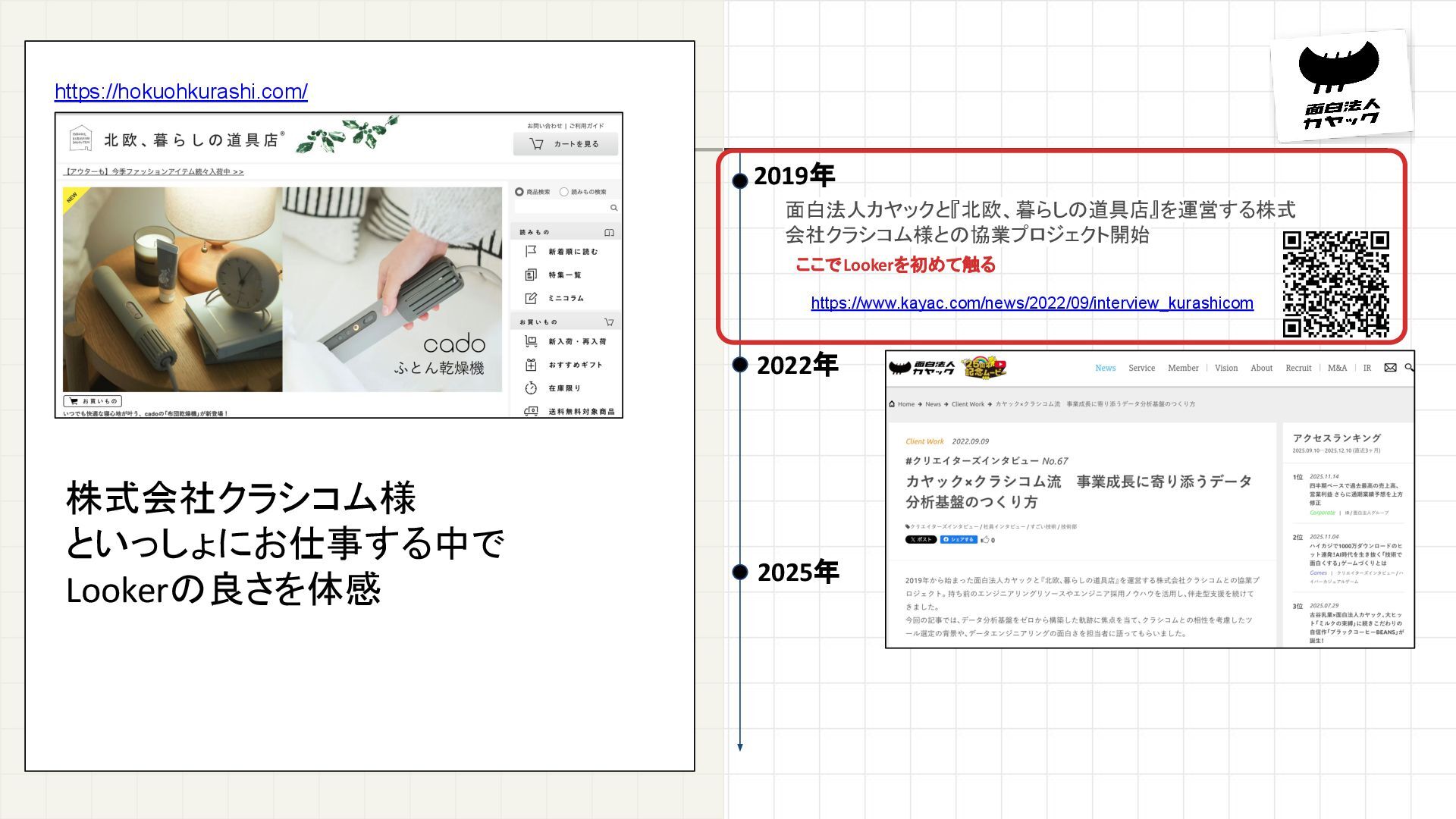Screen dimensions: 1456x819
Task: Click the 特集一覧 pages icon
Action: [531, 275]
